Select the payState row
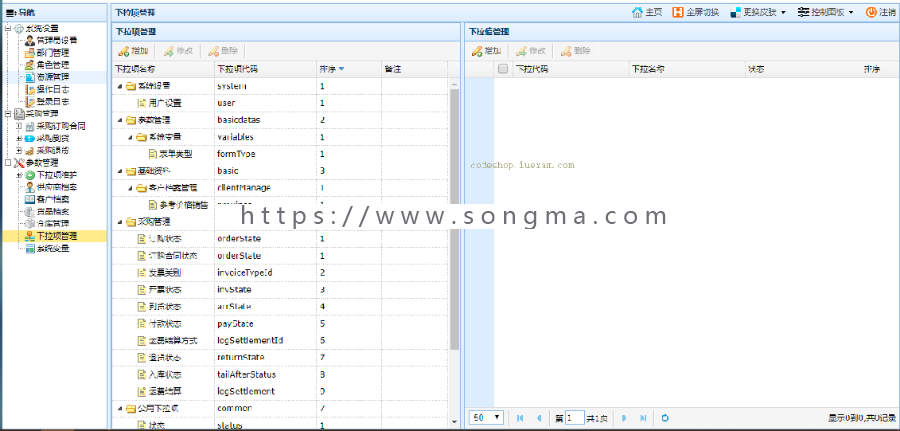Viewport: 900px width, 431px height. 280,323
